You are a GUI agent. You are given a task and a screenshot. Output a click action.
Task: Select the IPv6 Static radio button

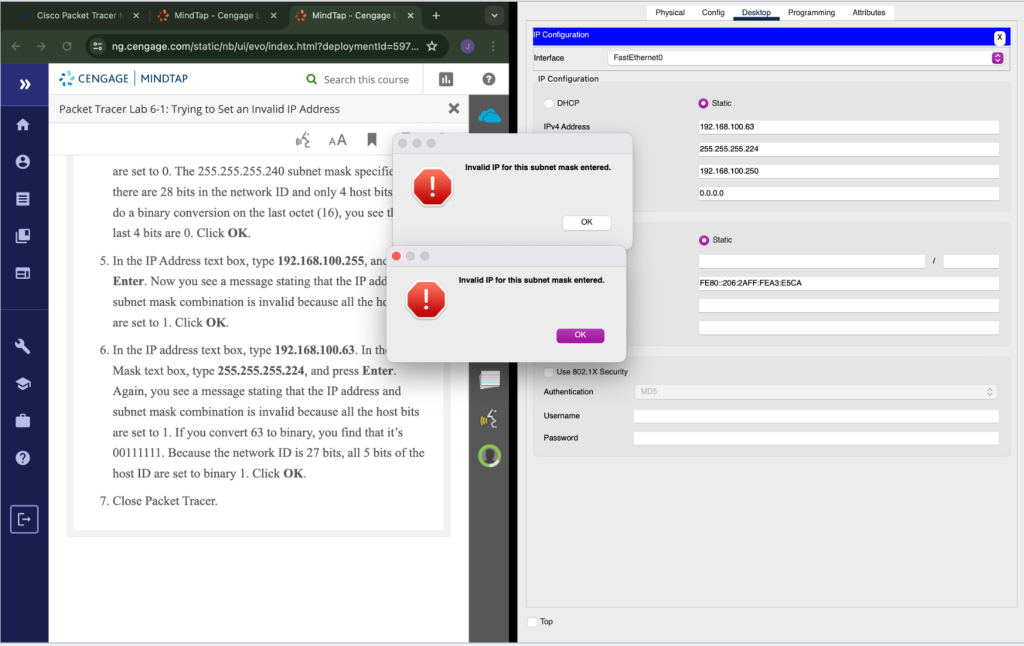click(704, 240)
